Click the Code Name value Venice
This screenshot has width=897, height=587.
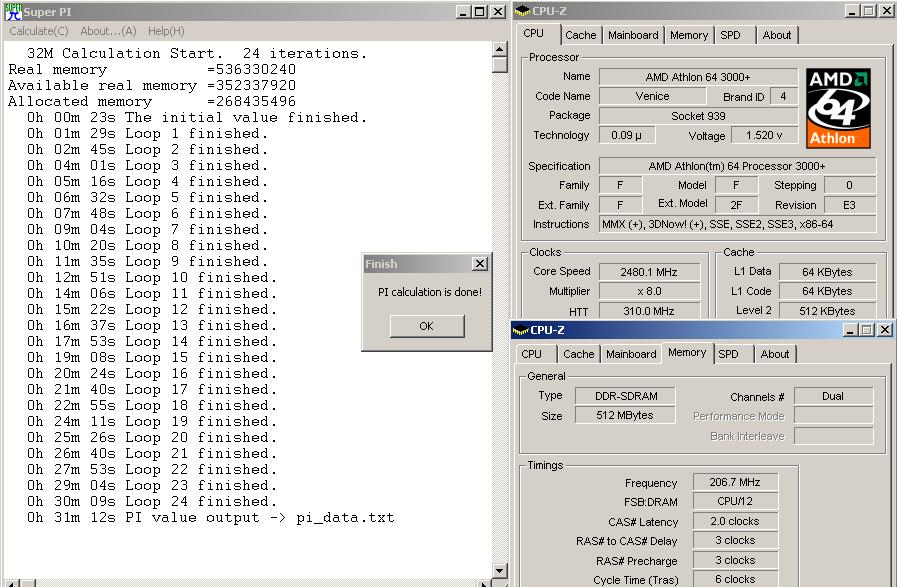[x=652, y=96]
